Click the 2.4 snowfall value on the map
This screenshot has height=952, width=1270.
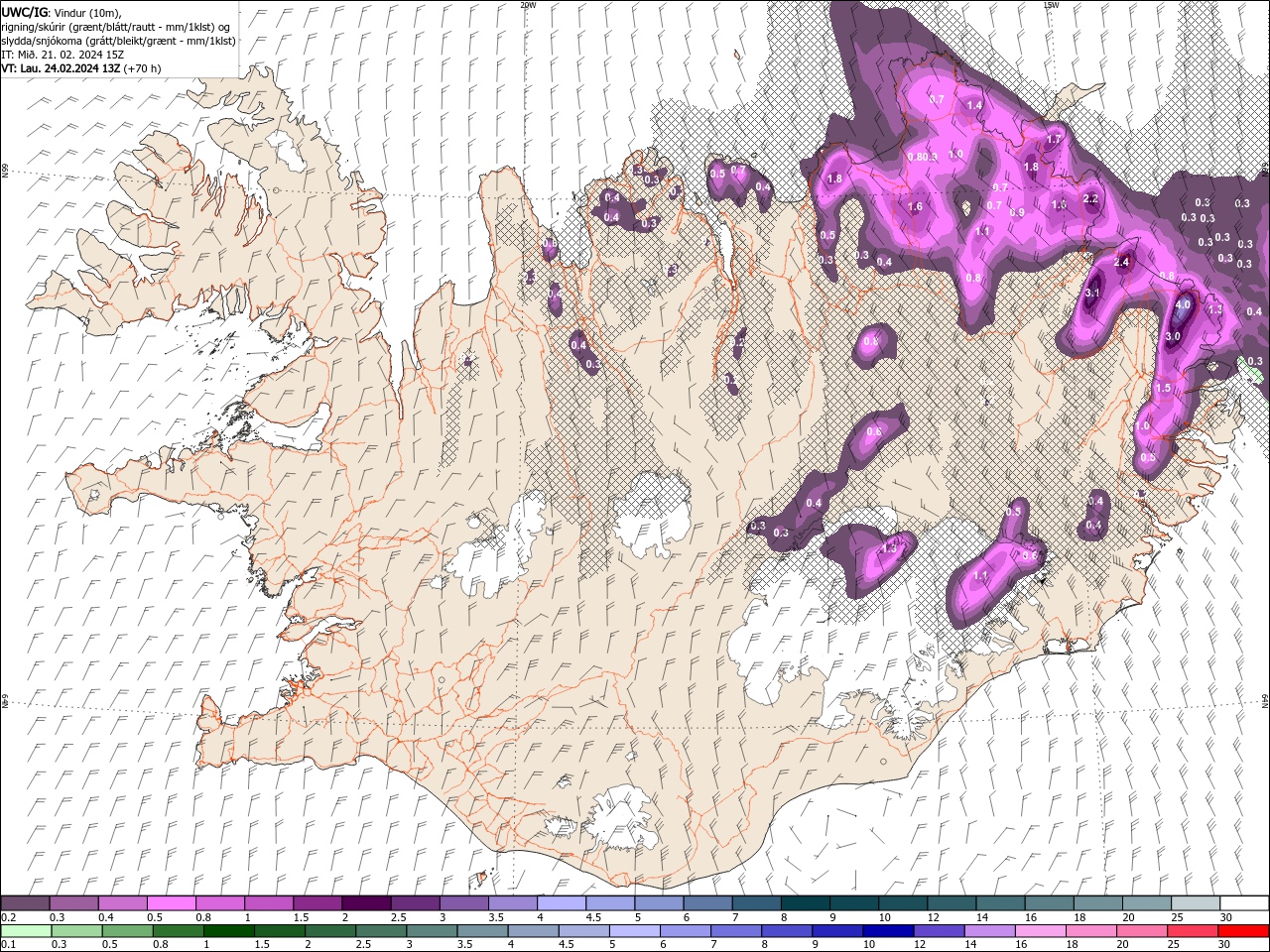point(1122,263)
